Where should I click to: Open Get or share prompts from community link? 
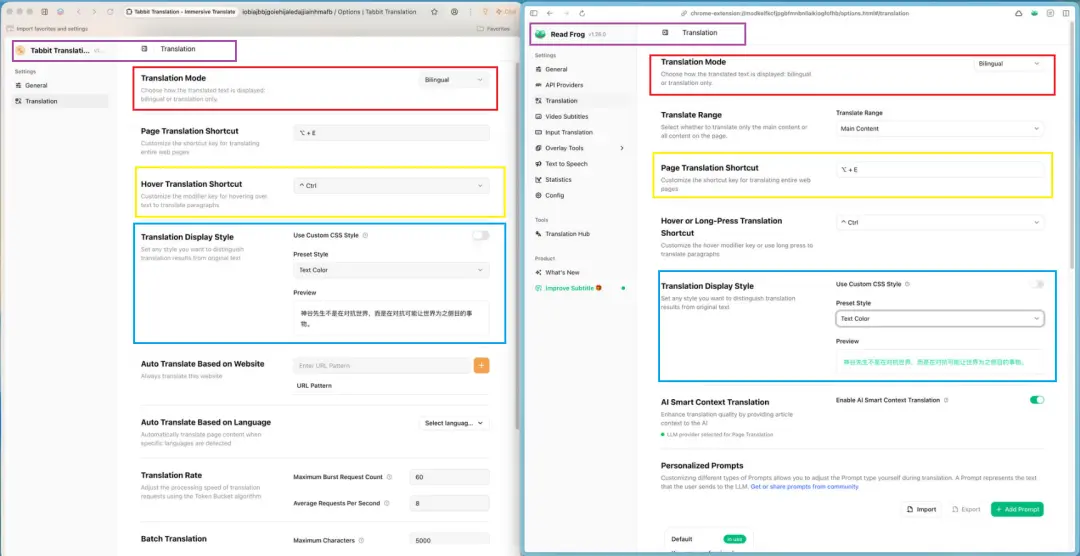point(803,487)
